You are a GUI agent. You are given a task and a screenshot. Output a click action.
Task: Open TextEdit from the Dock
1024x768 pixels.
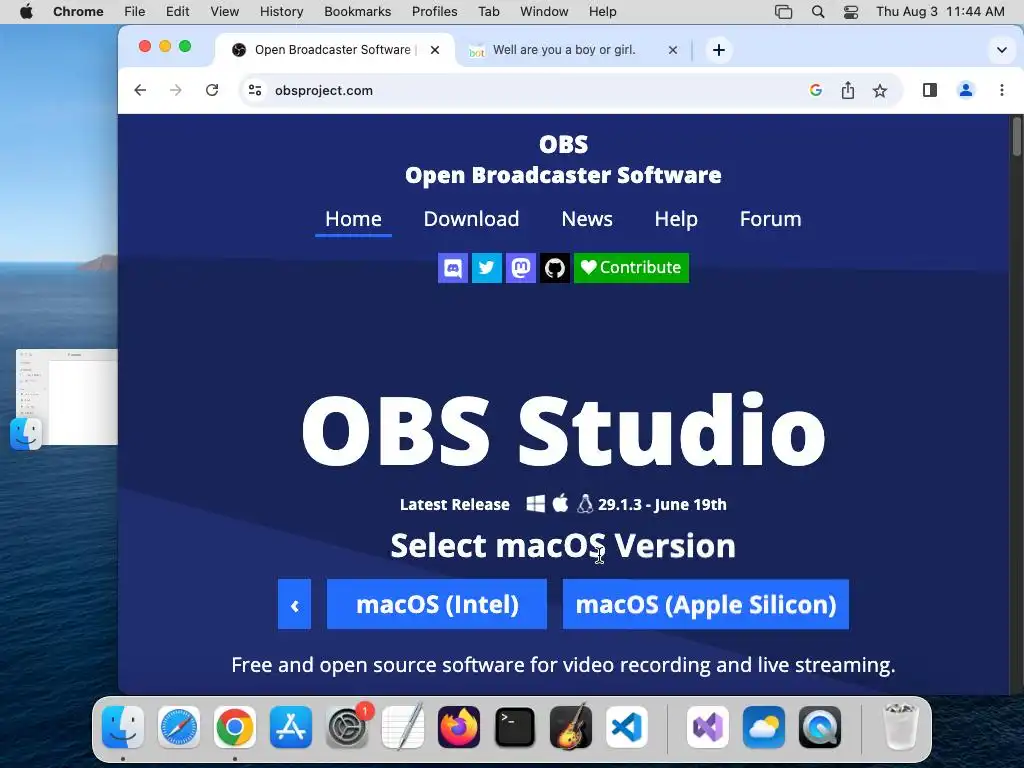(x=403, y=726)
